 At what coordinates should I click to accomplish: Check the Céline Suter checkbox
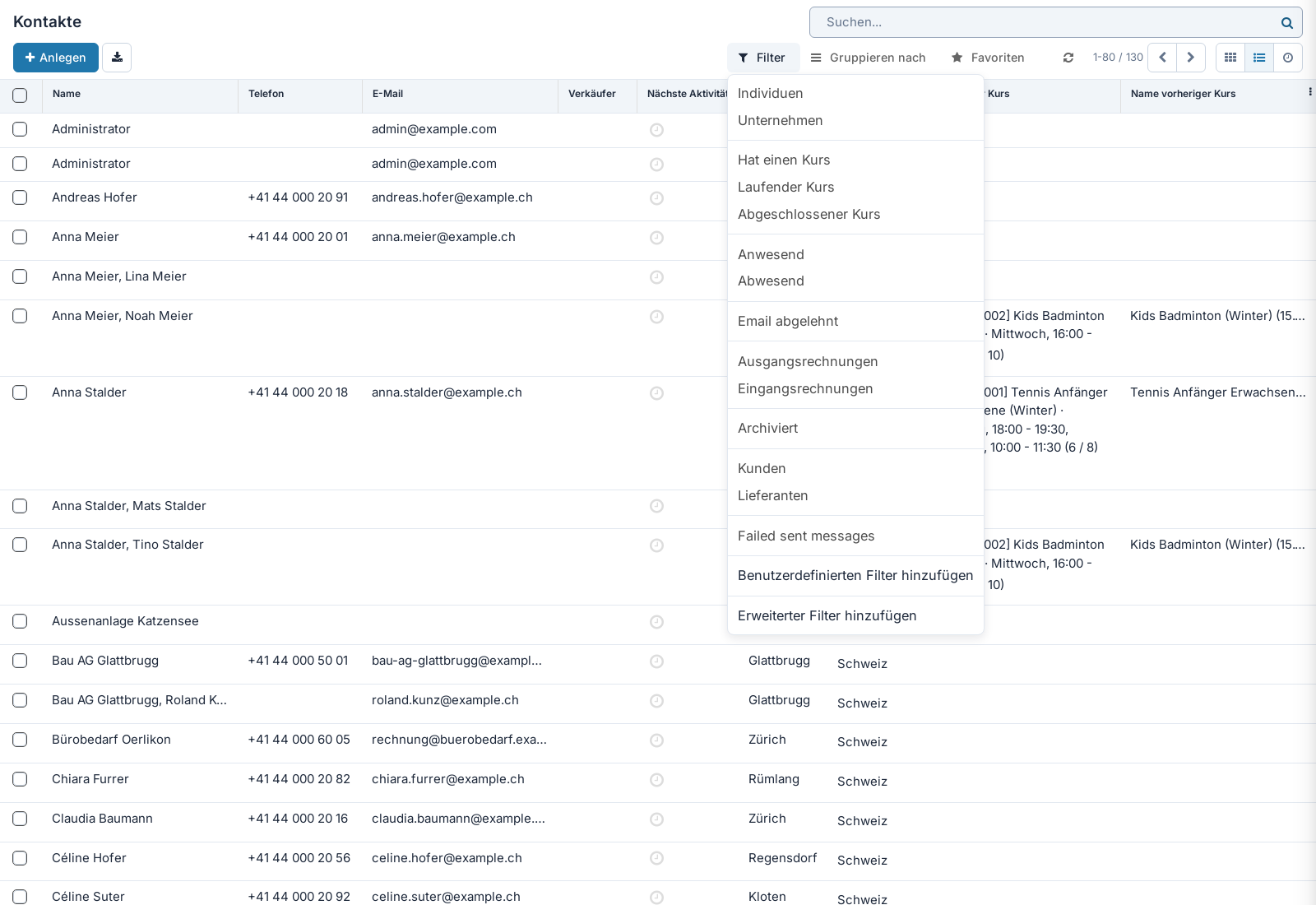click(20, 897)
